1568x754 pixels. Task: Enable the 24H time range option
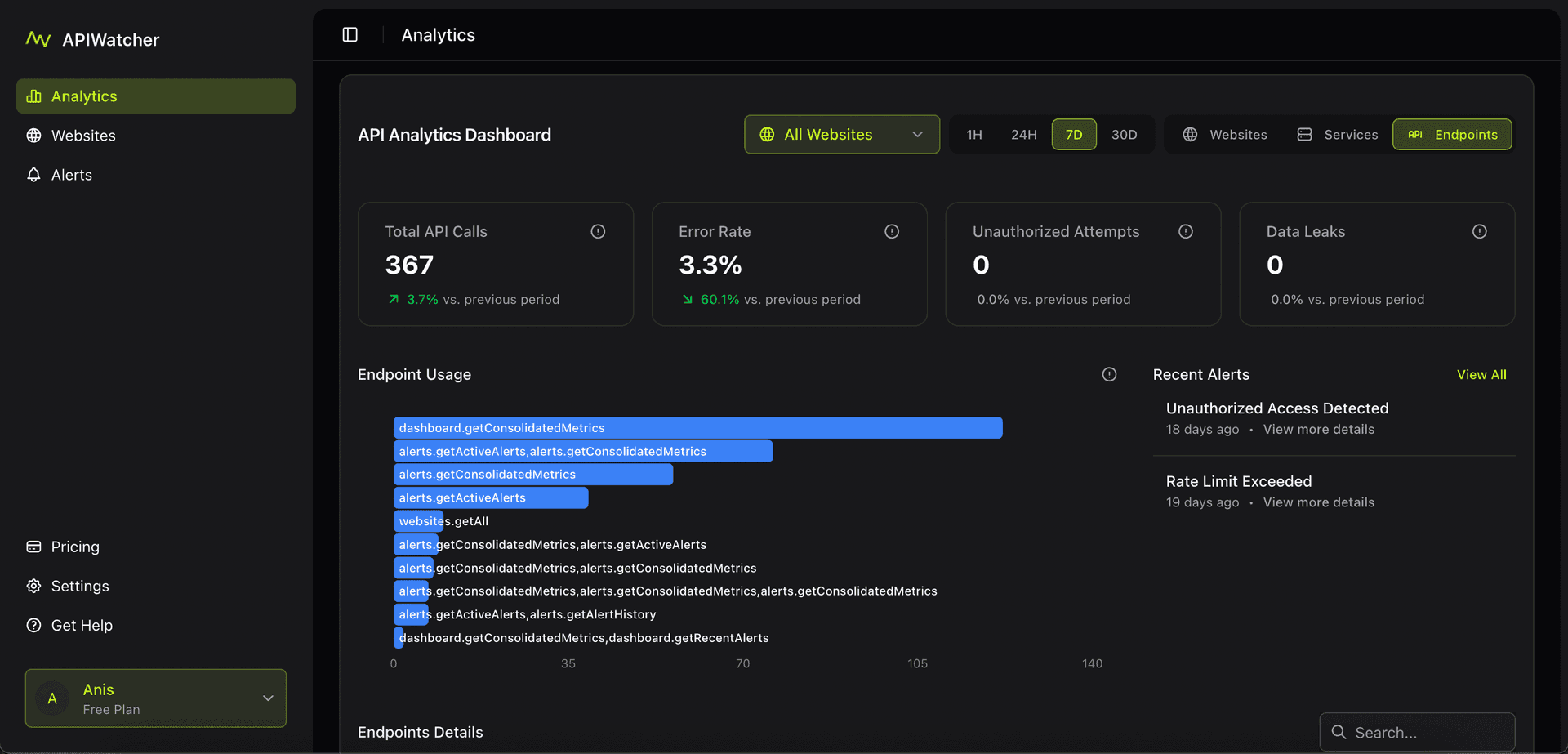(x=1023, y=134)
